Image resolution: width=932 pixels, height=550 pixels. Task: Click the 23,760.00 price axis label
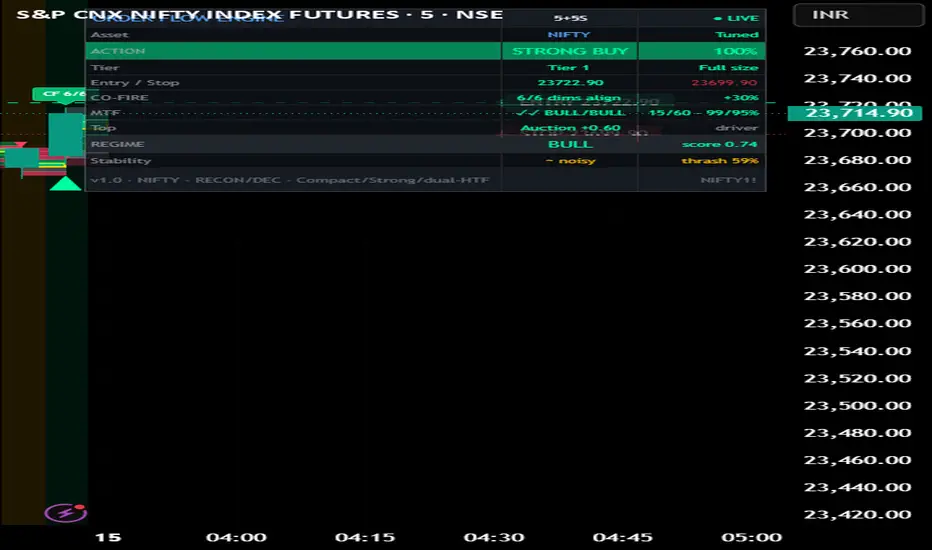pyautogui.click(x=857, y=51)
